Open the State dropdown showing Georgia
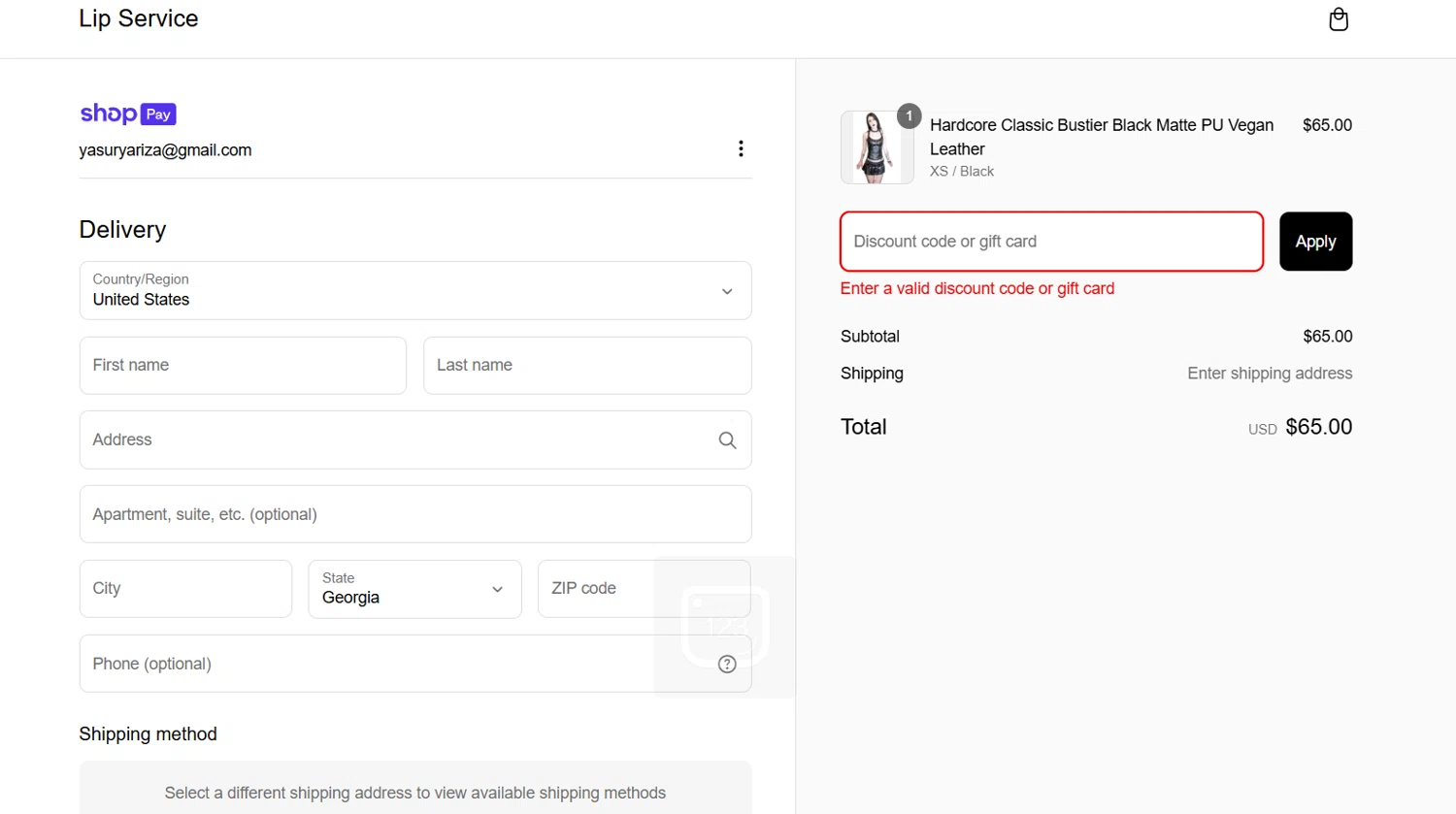Image resolution: width=1456 pixels, height=814 pixels. click(415, 589)
